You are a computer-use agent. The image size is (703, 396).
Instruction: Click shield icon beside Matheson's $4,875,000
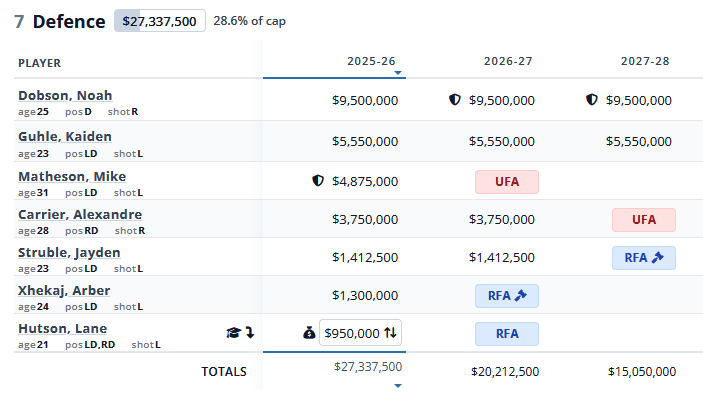tap(318, 181)
